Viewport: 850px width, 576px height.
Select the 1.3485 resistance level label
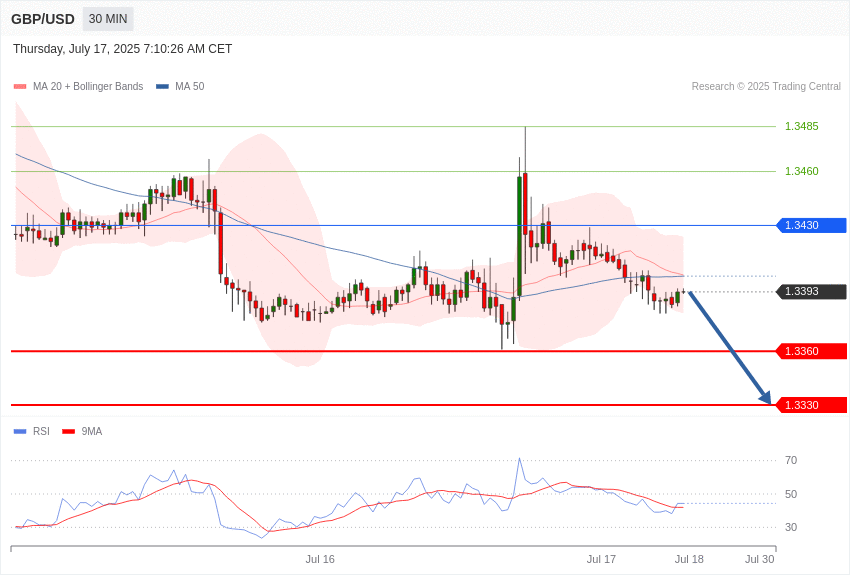(x=802, y=126)
